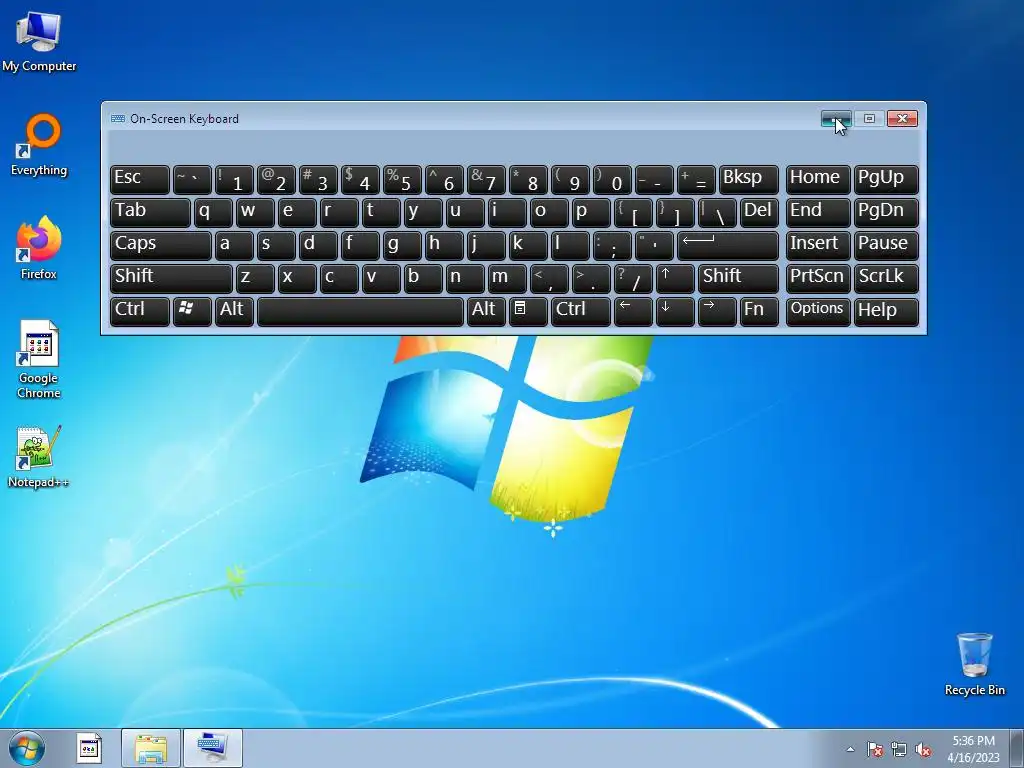Toggle the right Shift key
The width and height of the screenshot is (1024, 768).
pos(738,278)
